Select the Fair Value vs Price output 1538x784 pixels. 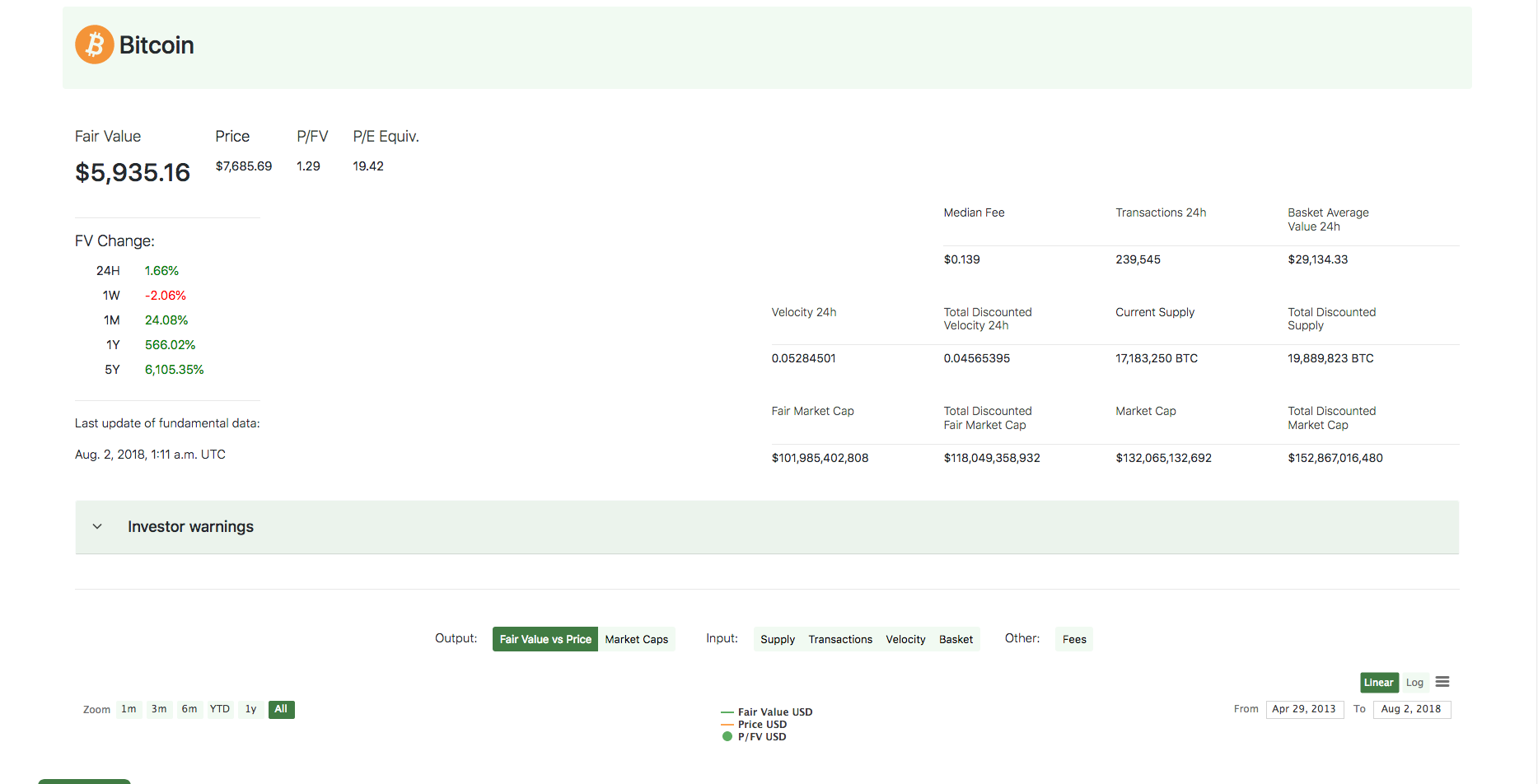545,639
